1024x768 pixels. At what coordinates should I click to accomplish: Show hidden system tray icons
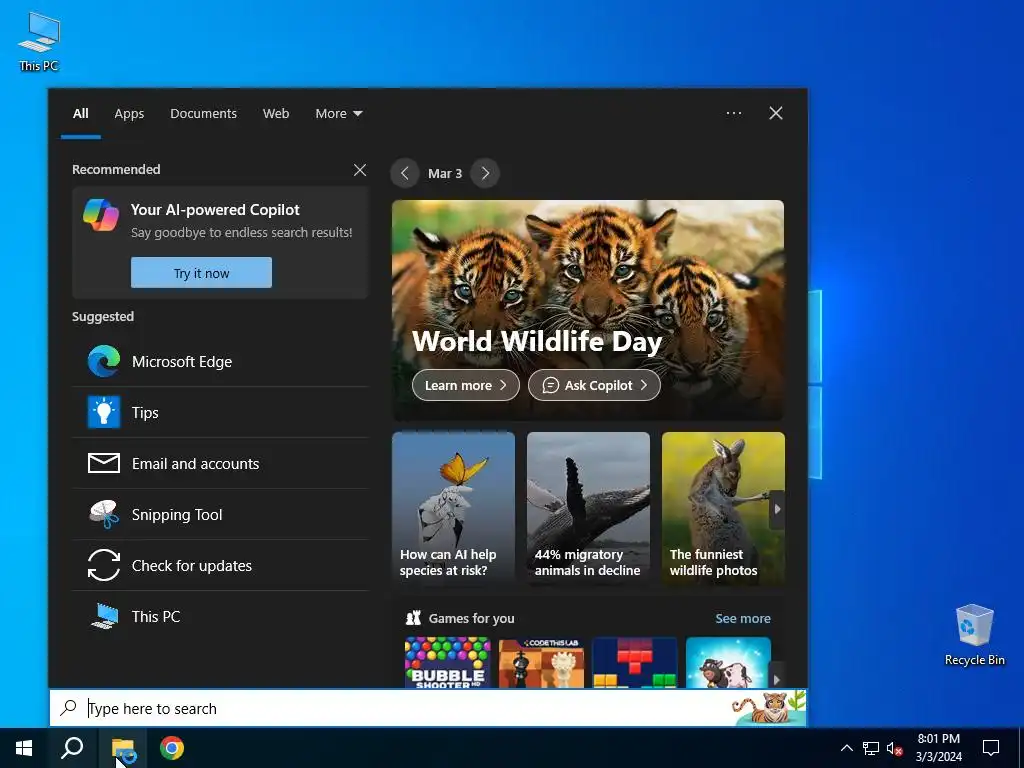[x=846, y=748]
